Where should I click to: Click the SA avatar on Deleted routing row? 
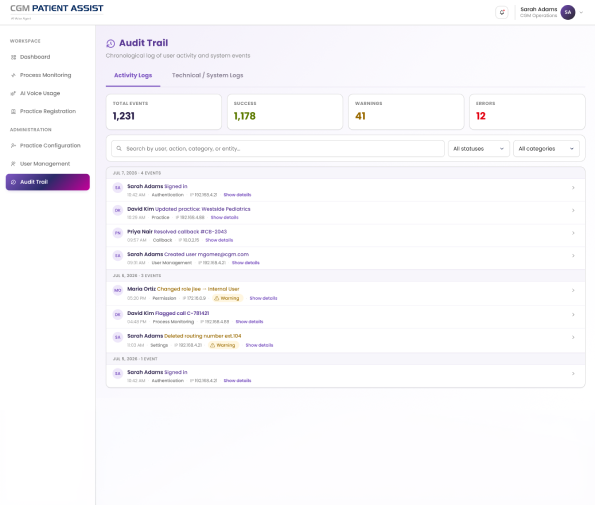click(x=118, y=337)
